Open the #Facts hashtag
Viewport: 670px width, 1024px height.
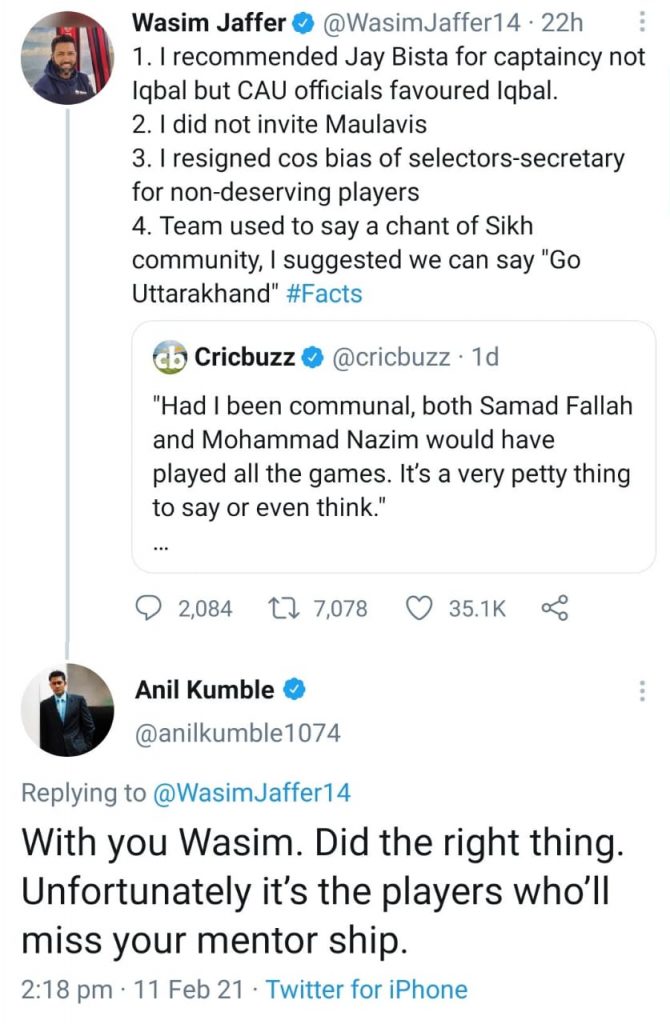pyautogui.click(x=331, y=294)
